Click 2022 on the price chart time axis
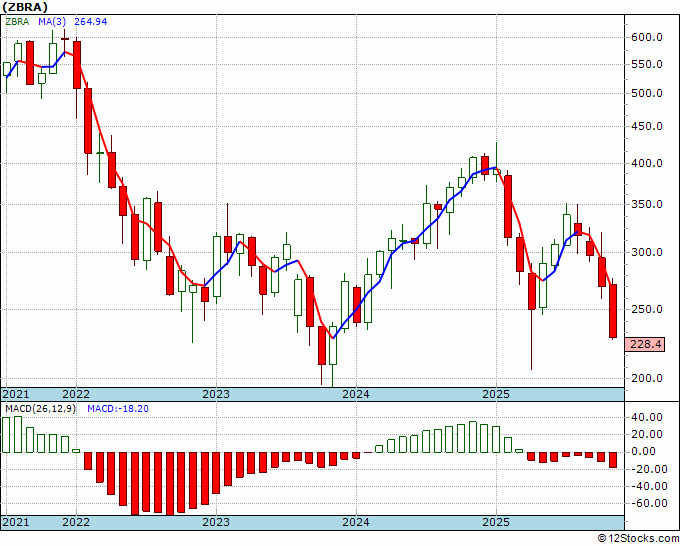The height and width of the screenshot is (546, 680). tap(76, 394)
